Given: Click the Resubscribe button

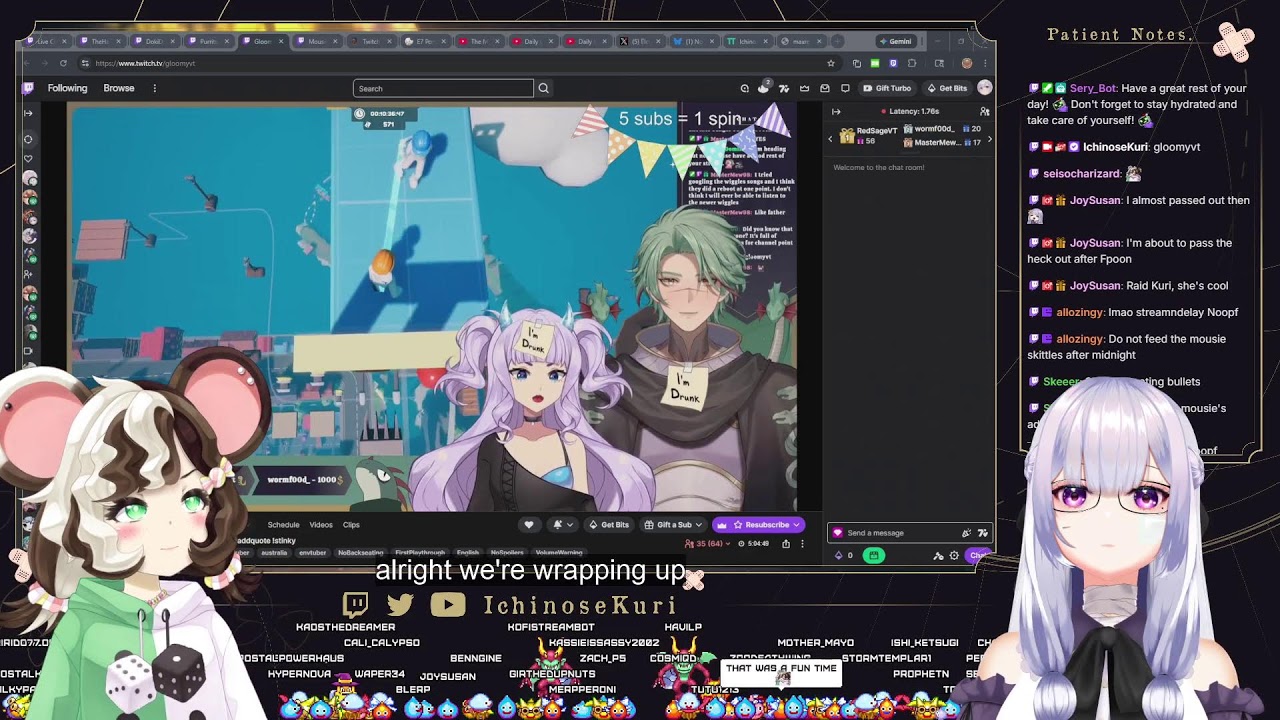Looking at the screenshot, I should click(757, 525).
